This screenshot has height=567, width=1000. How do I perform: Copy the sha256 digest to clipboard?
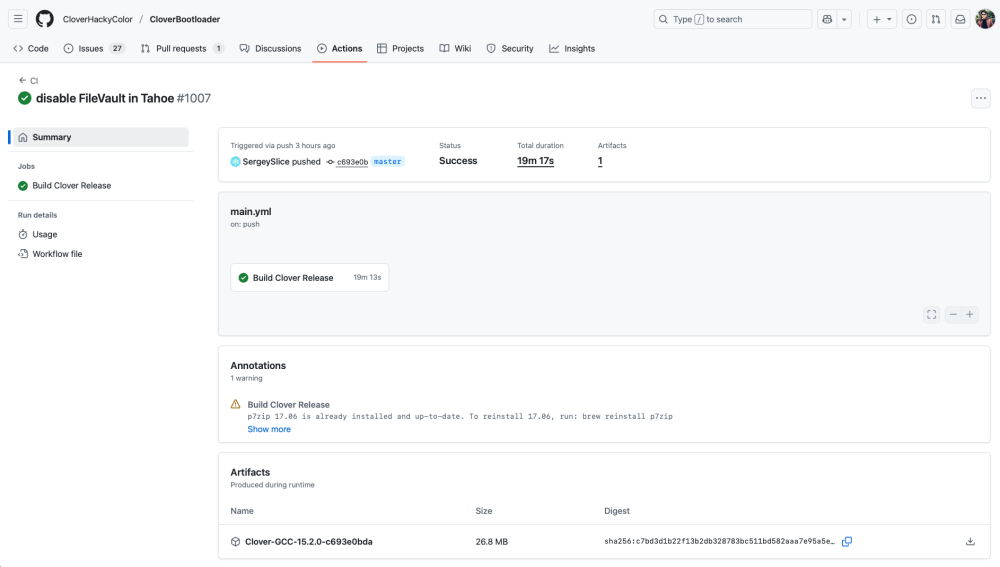coord(847,541)
